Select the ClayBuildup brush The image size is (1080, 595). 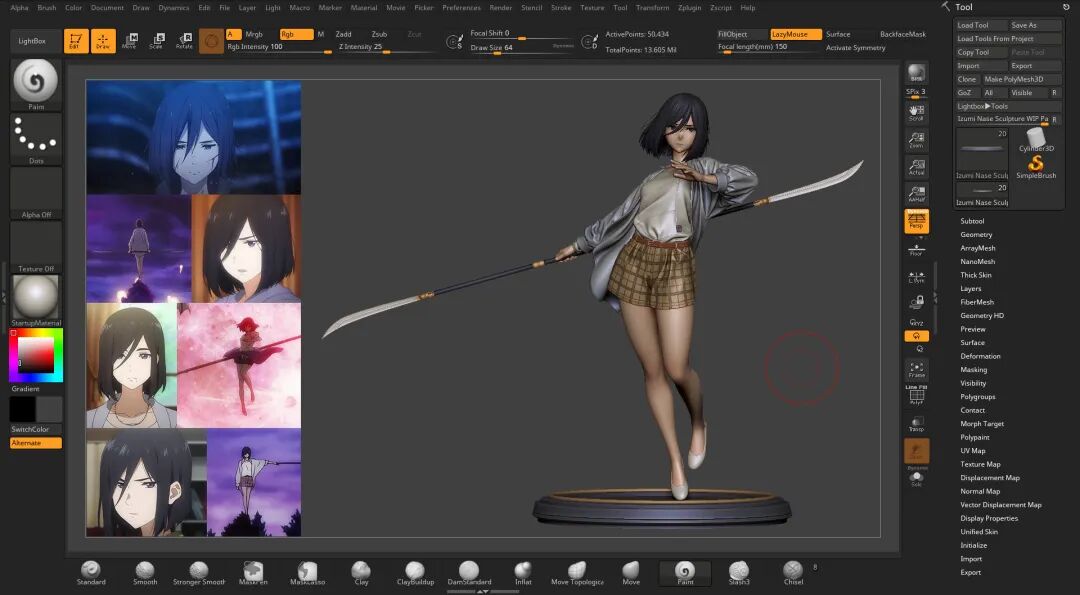415,573
